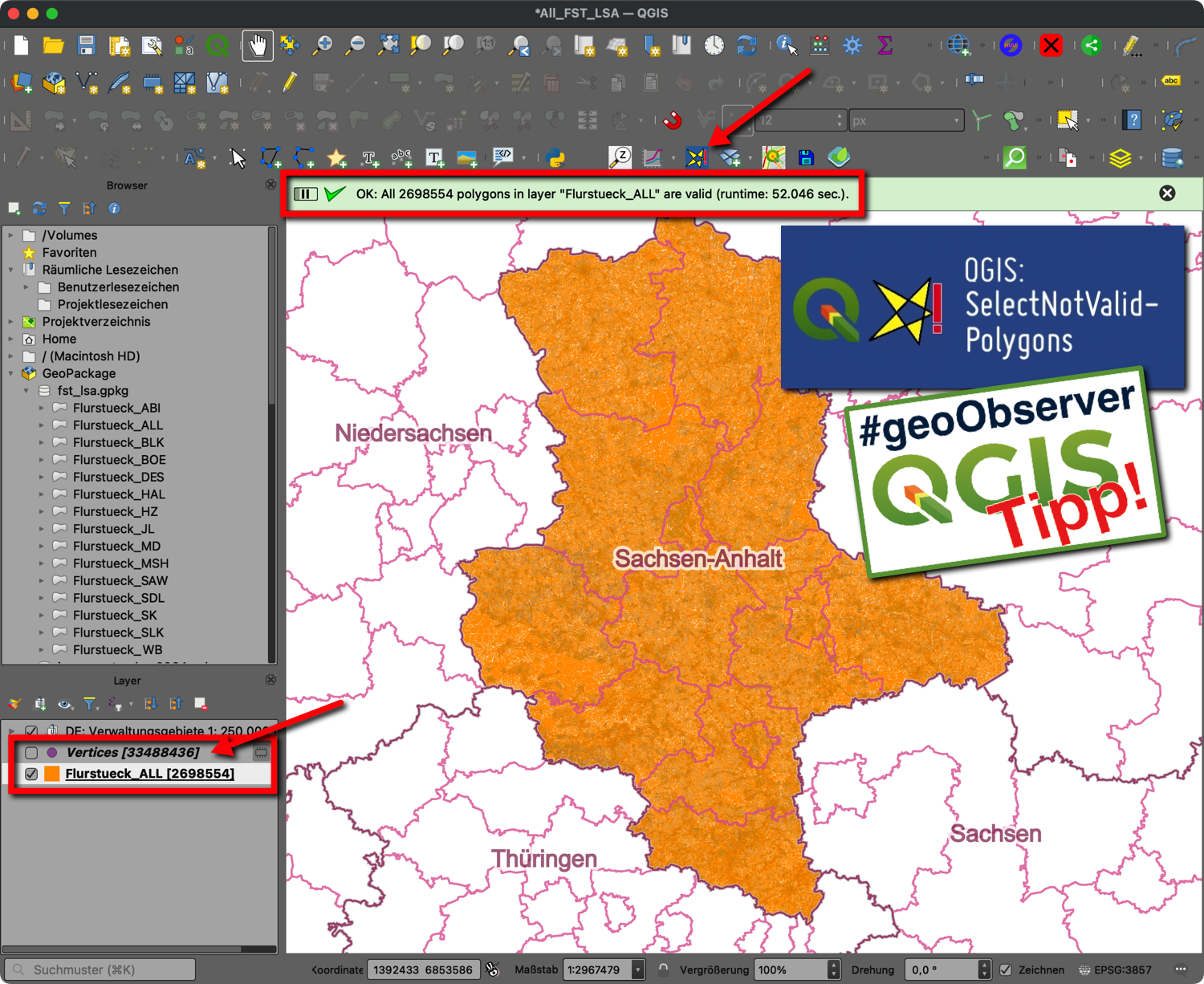Open the log messages icon in status bar

click(1181, 970)
